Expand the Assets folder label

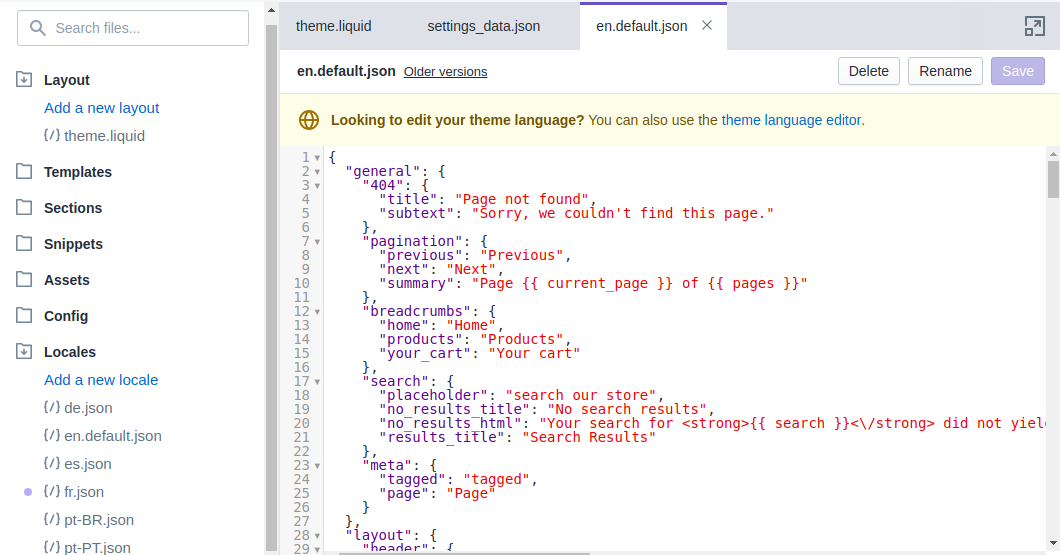pos(66,280)
